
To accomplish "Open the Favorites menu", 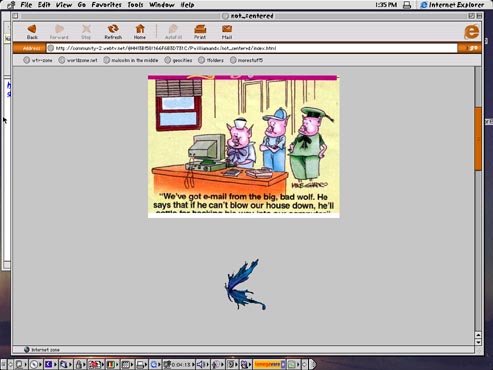I will click(x=106, y=5).
